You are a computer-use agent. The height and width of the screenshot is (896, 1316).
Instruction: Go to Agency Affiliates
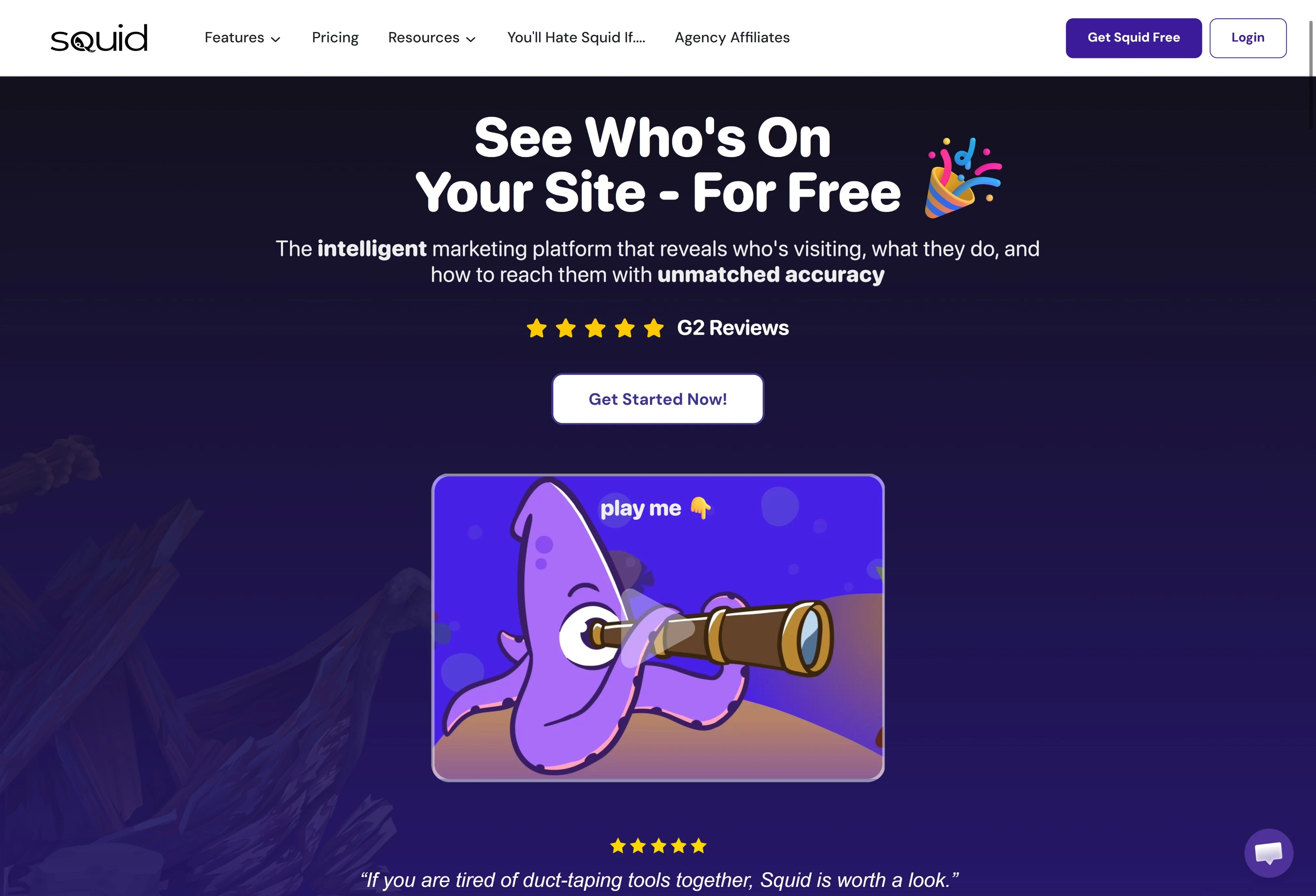click(732, 37)
